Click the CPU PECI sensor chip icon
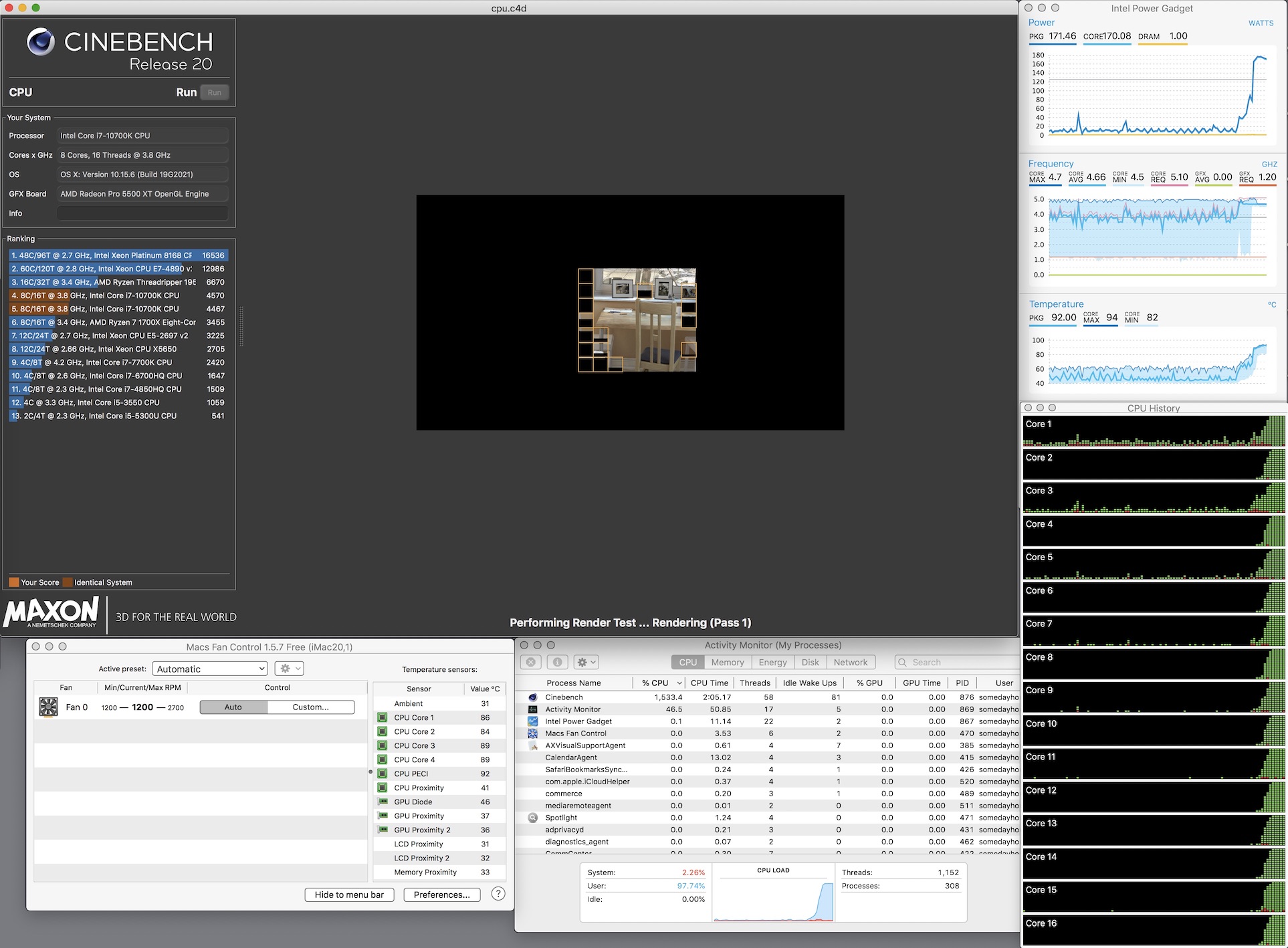 [x=383, y=774]
